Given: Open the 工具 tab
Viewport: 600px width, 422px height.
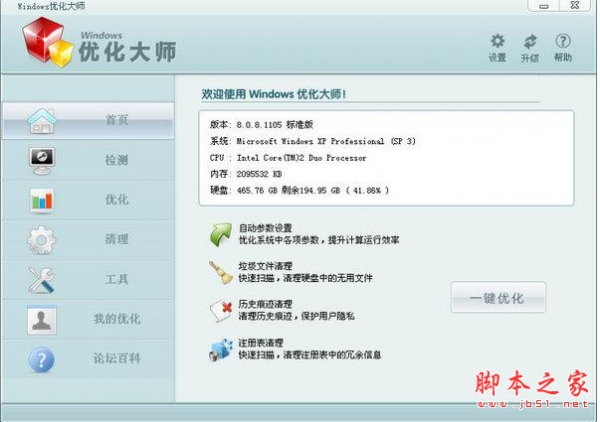Looking at the screenshot, I should coord(88,280).
